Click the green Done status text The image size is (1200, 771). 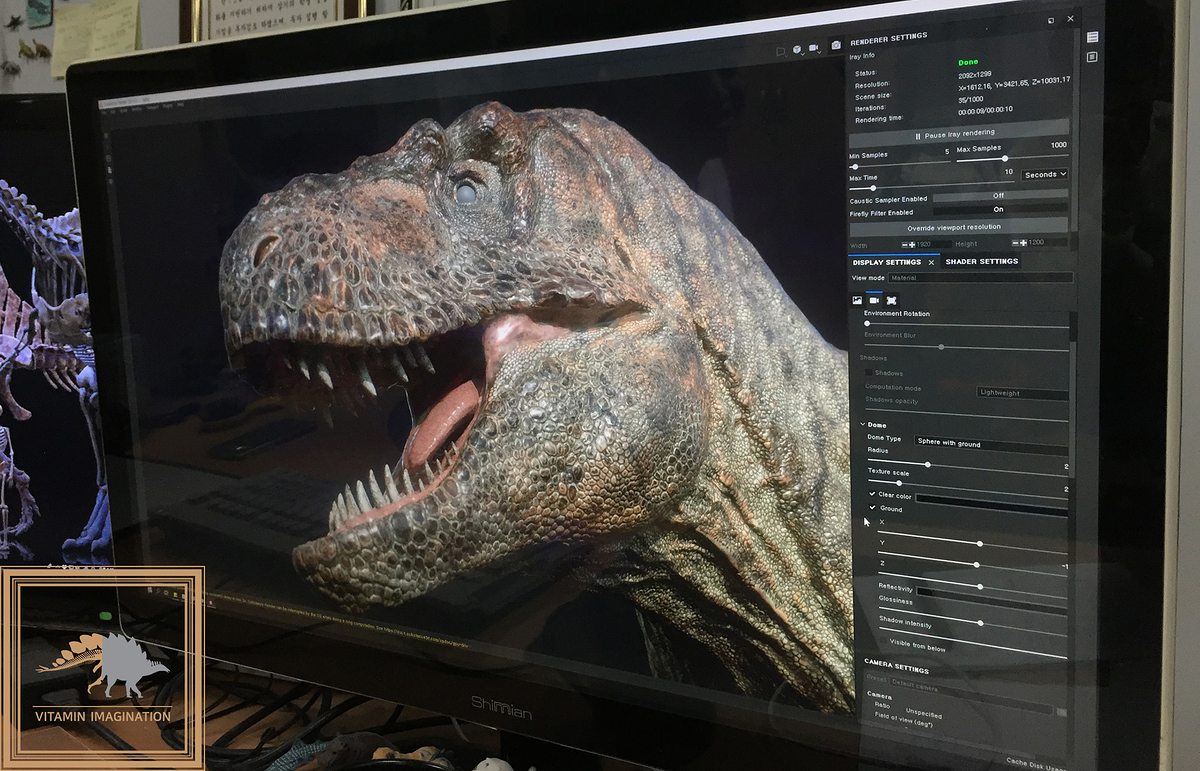point(968,62)
